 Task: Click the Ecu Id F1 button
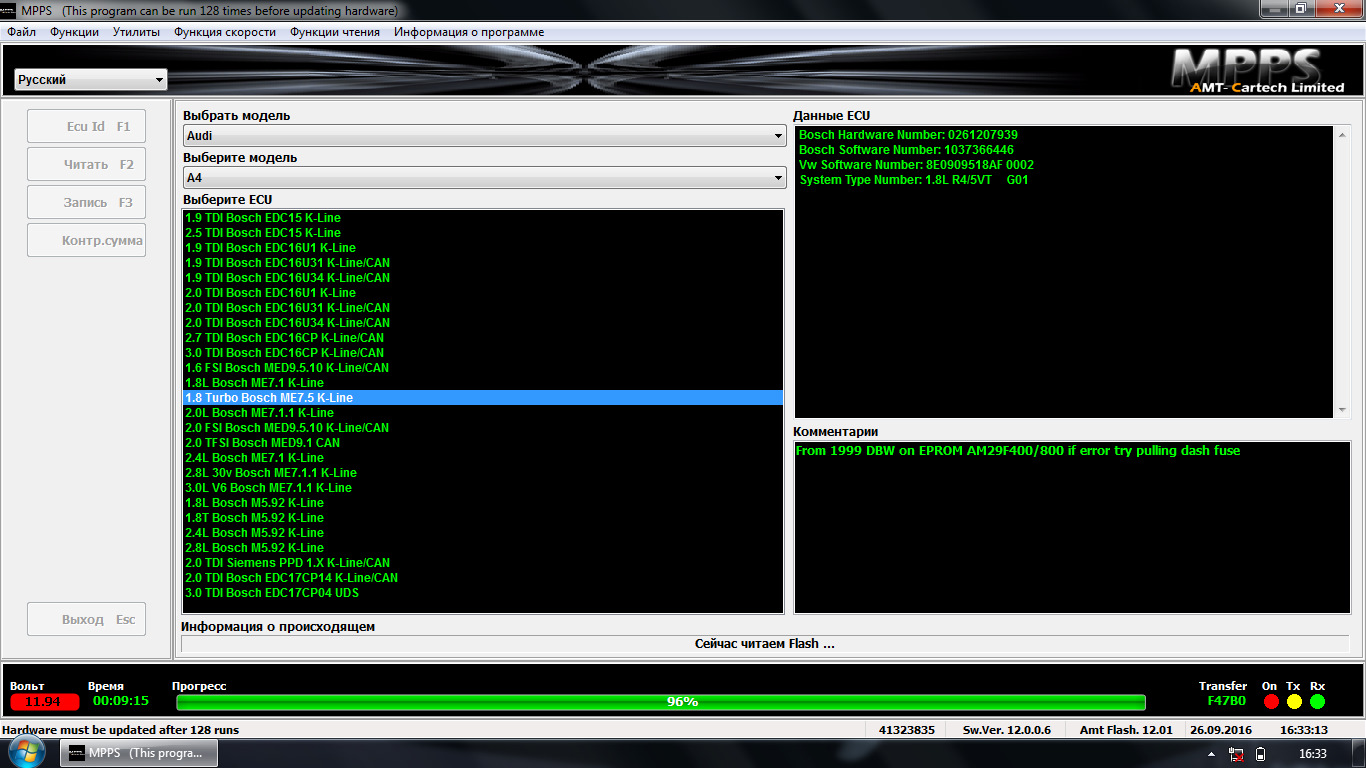pos(86,127)
